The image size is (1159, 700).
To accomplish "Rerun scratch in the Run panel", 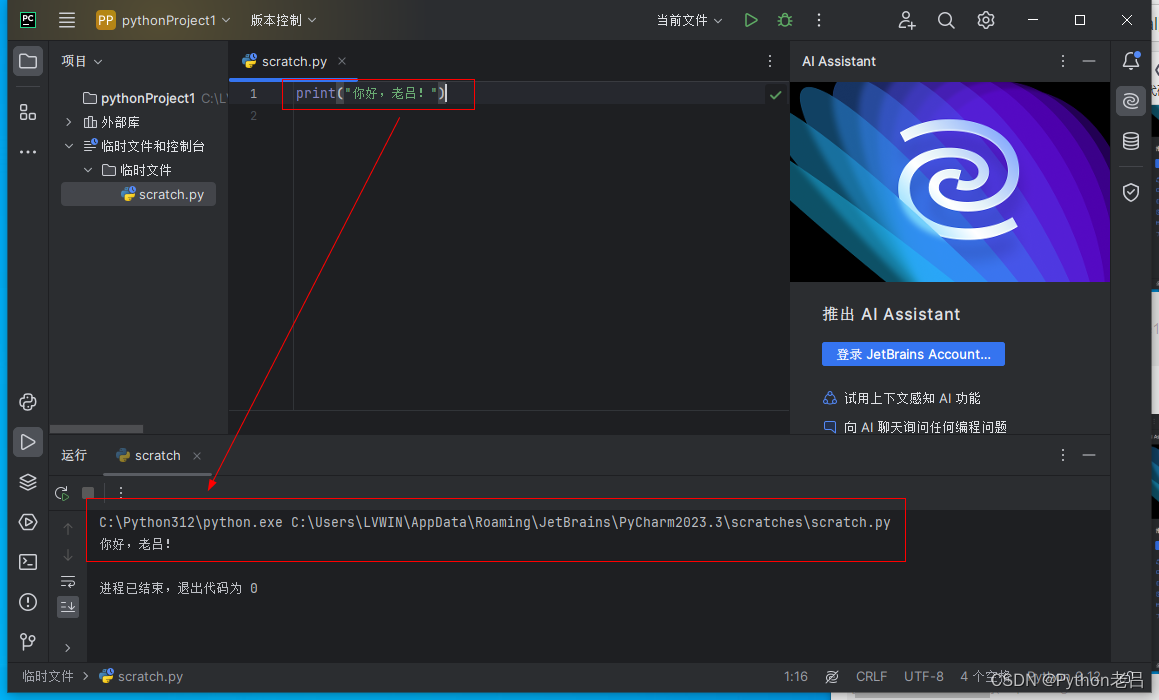I will tap(62, 492).
